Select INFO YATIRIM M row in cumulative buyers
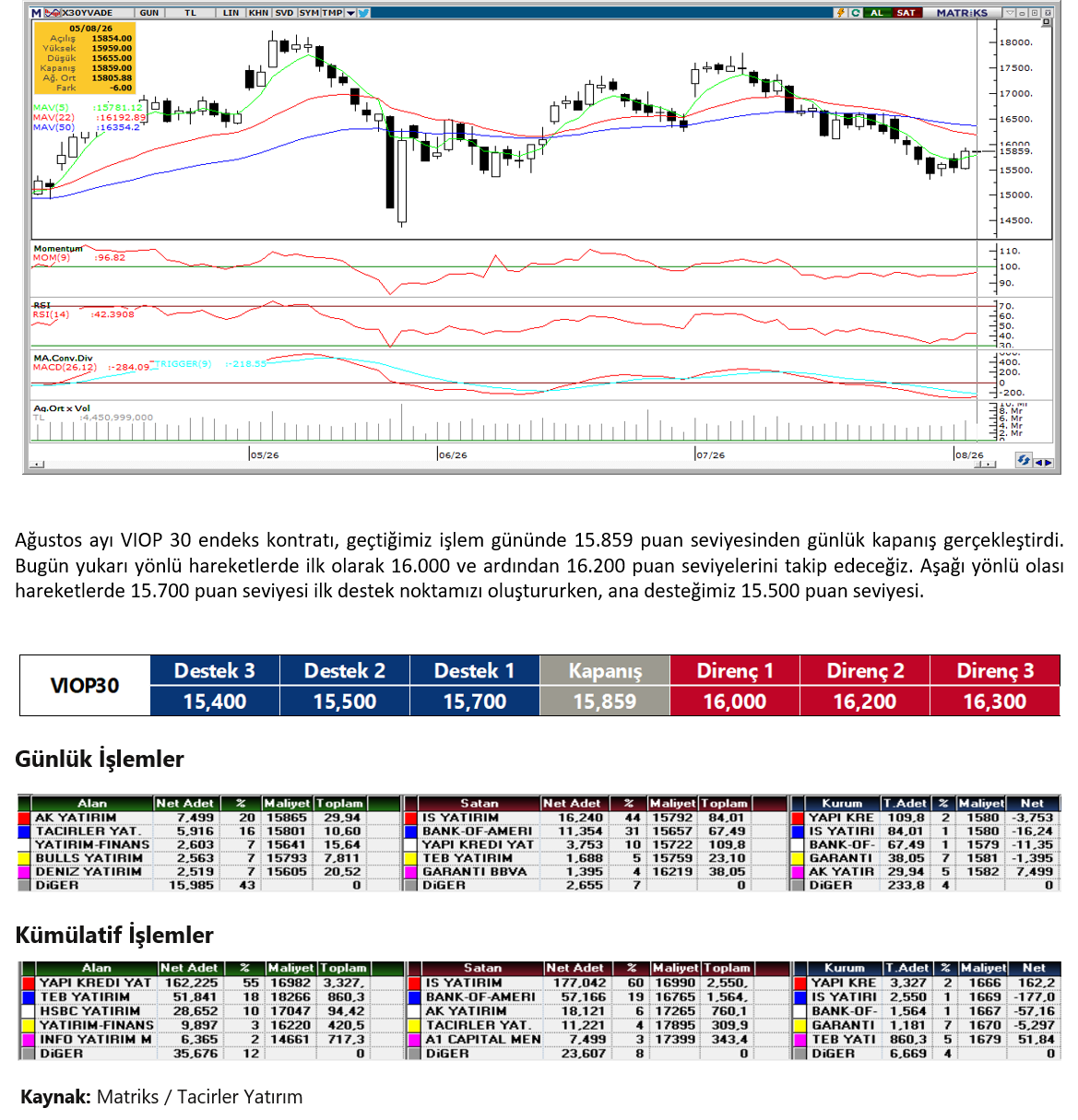 tap(211, 1039)
